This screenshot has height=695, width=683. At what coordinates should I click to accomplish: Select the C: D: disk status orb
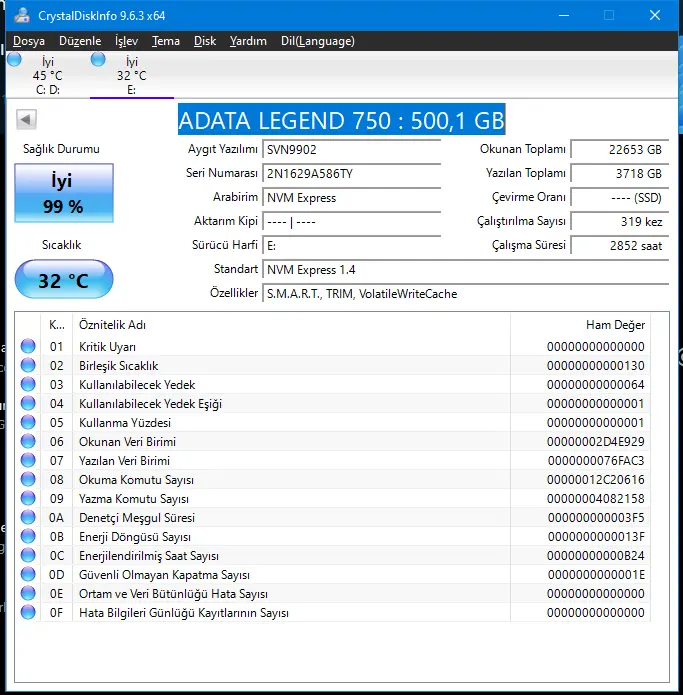(14, 59)
